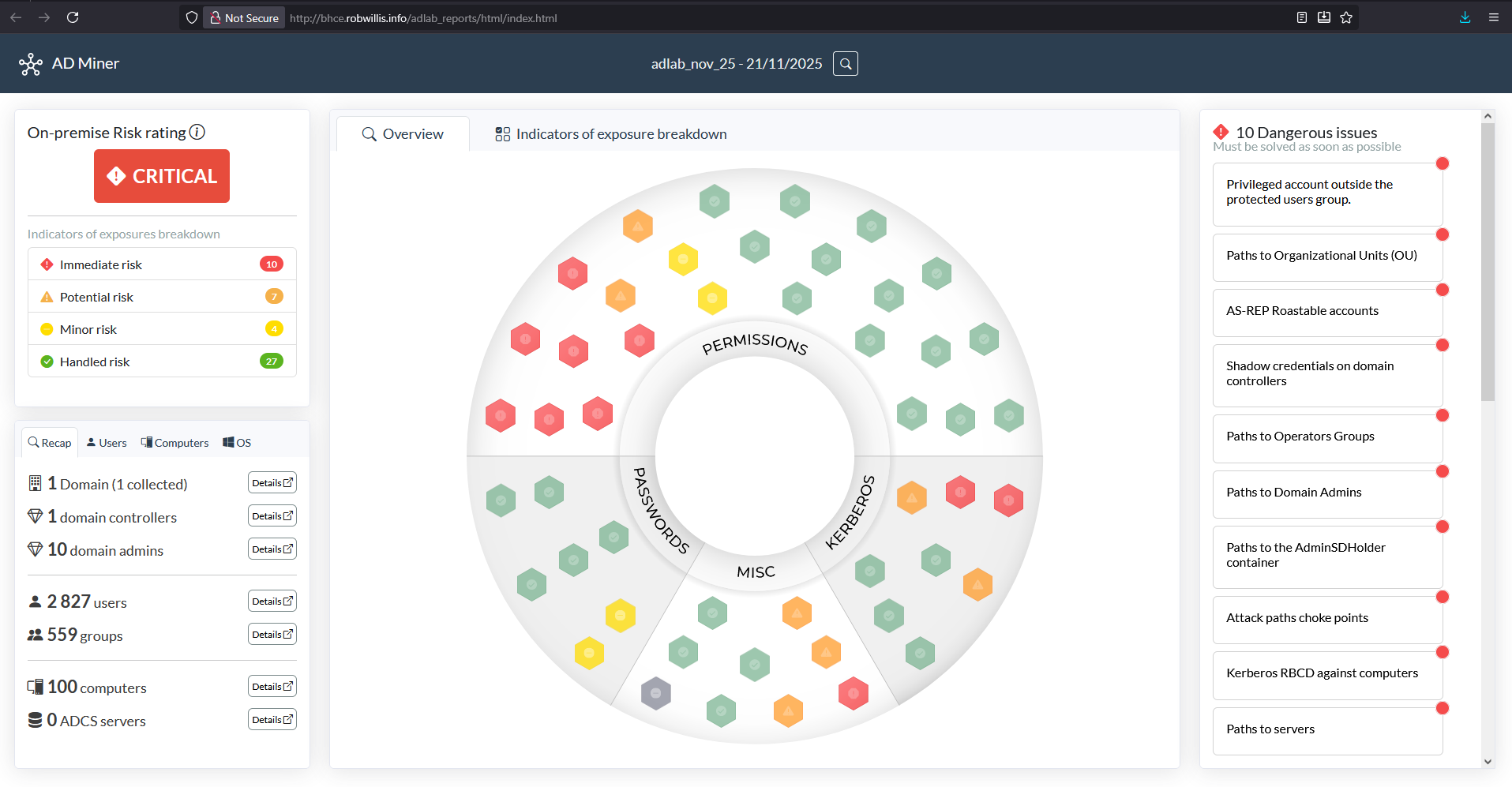Select the Users tab
Viewport: 1512px width, 787px height.
[x=107, y=443]
